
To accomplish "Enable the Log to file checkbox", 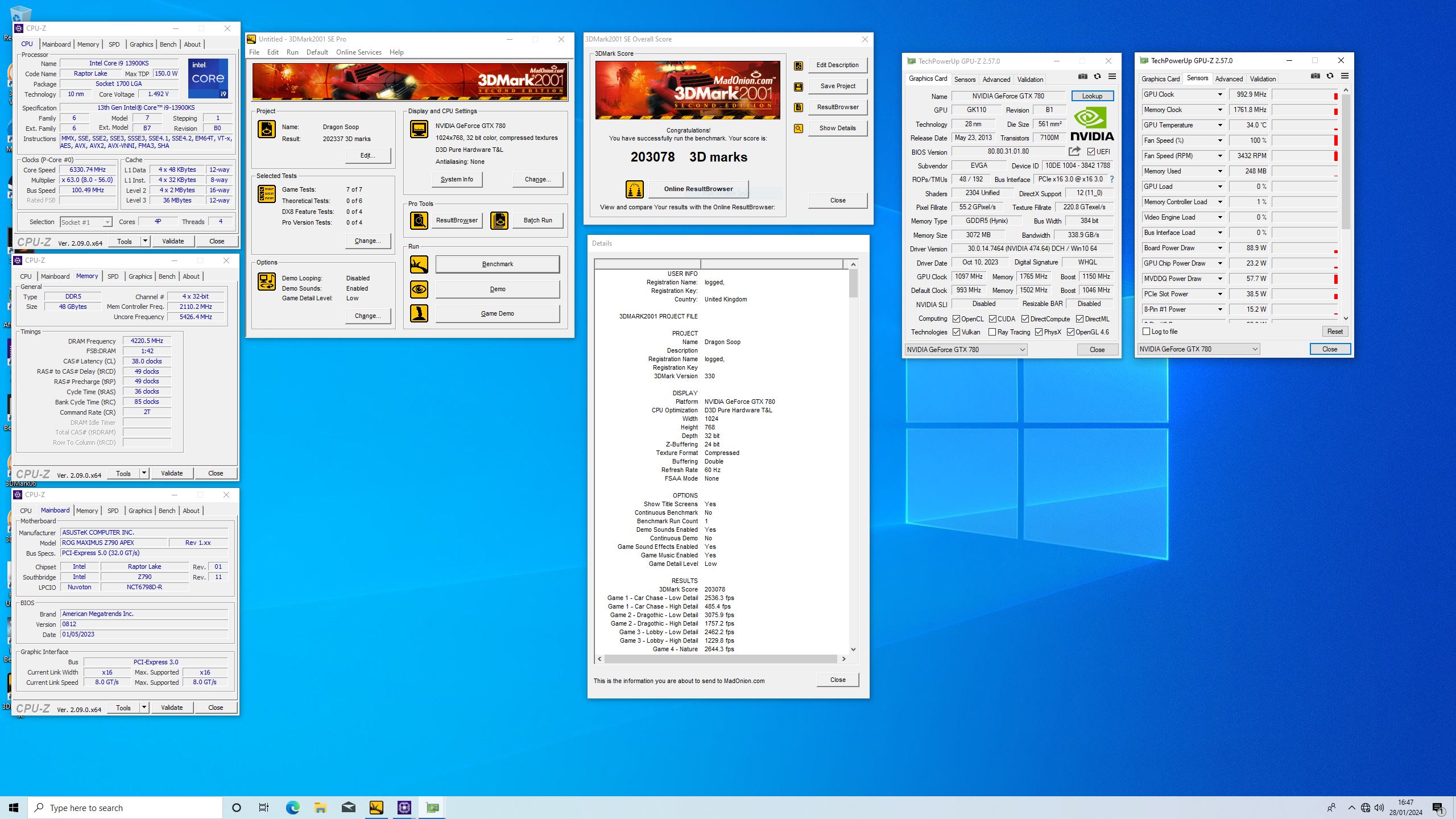I will point(1147,332).
